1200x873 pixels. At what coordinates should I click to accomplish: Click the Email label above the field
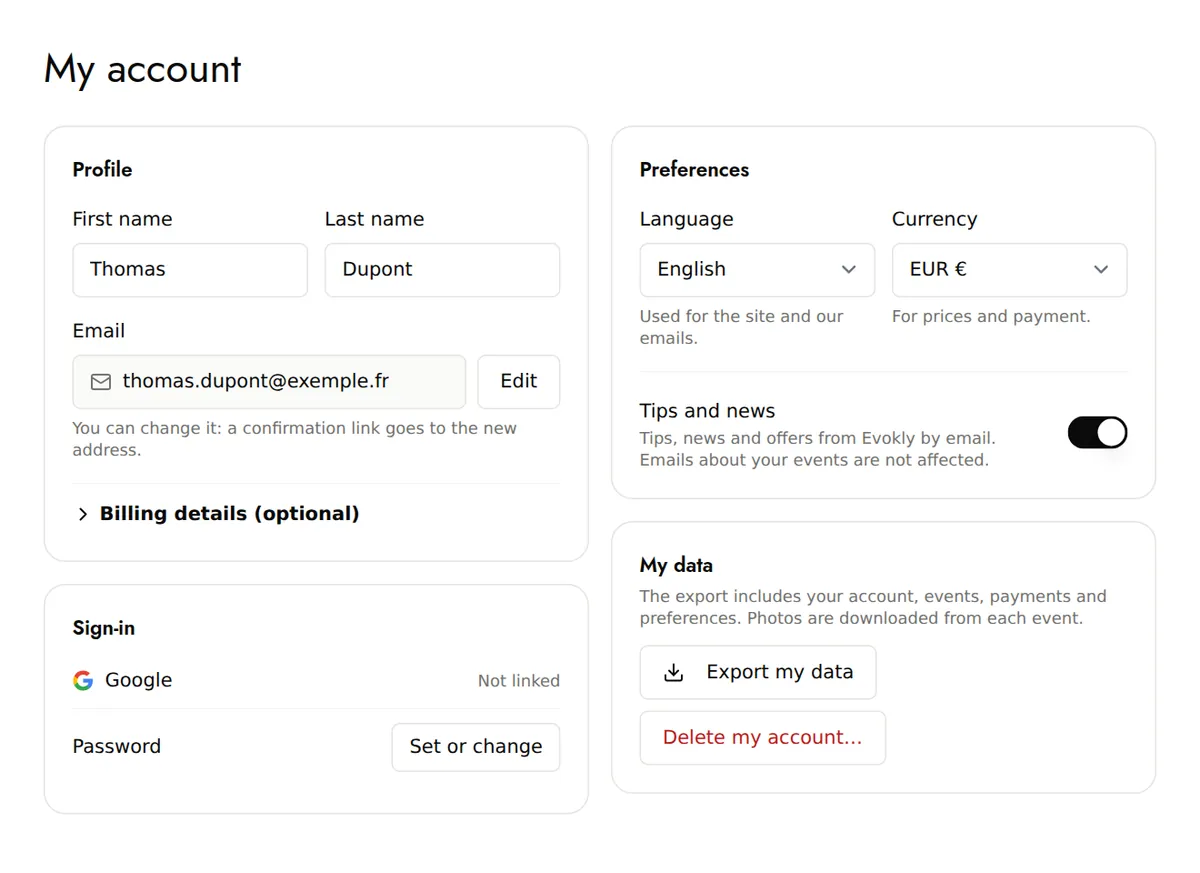(99, 332)
